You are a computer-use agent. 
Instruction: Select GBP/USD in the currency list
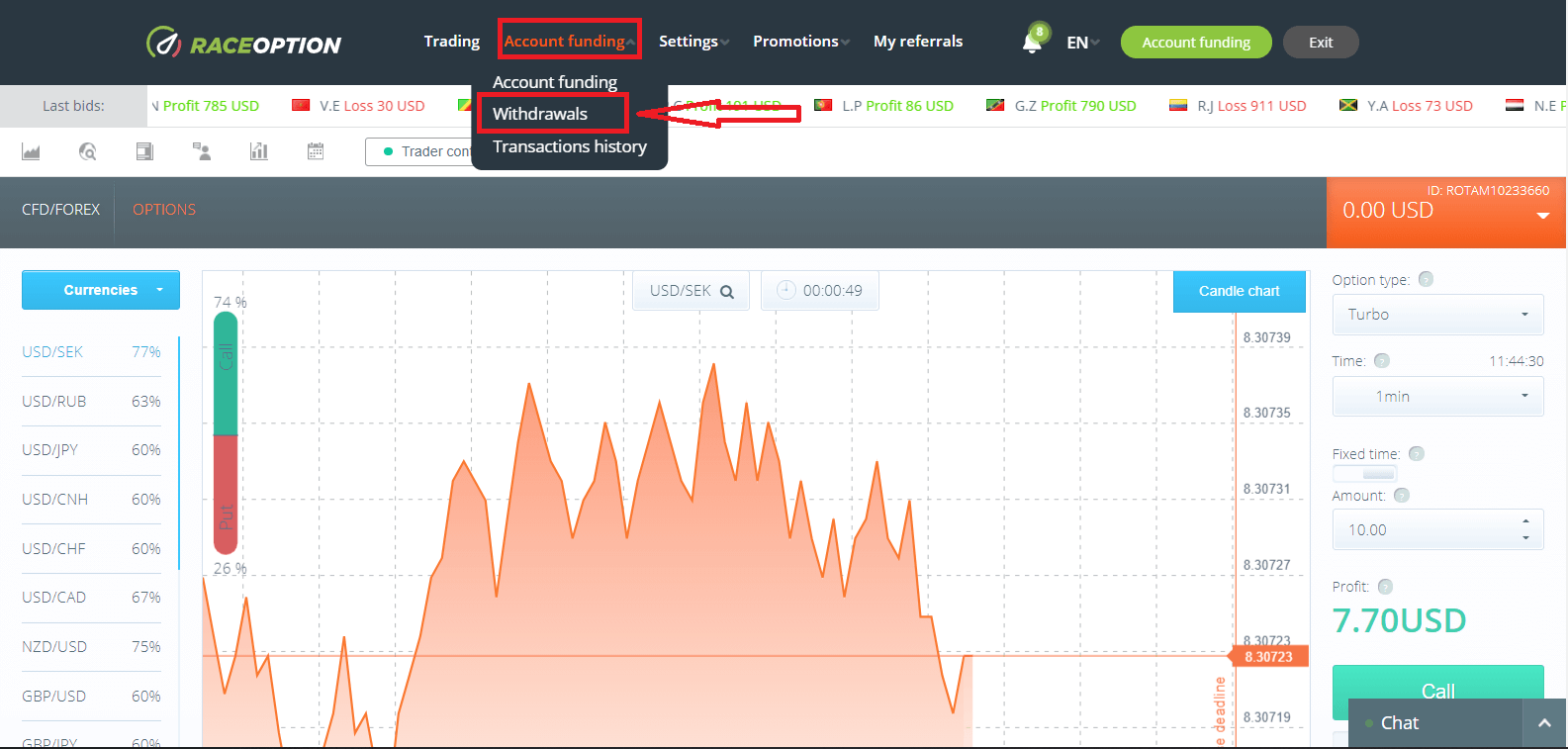tap(91, 697)
